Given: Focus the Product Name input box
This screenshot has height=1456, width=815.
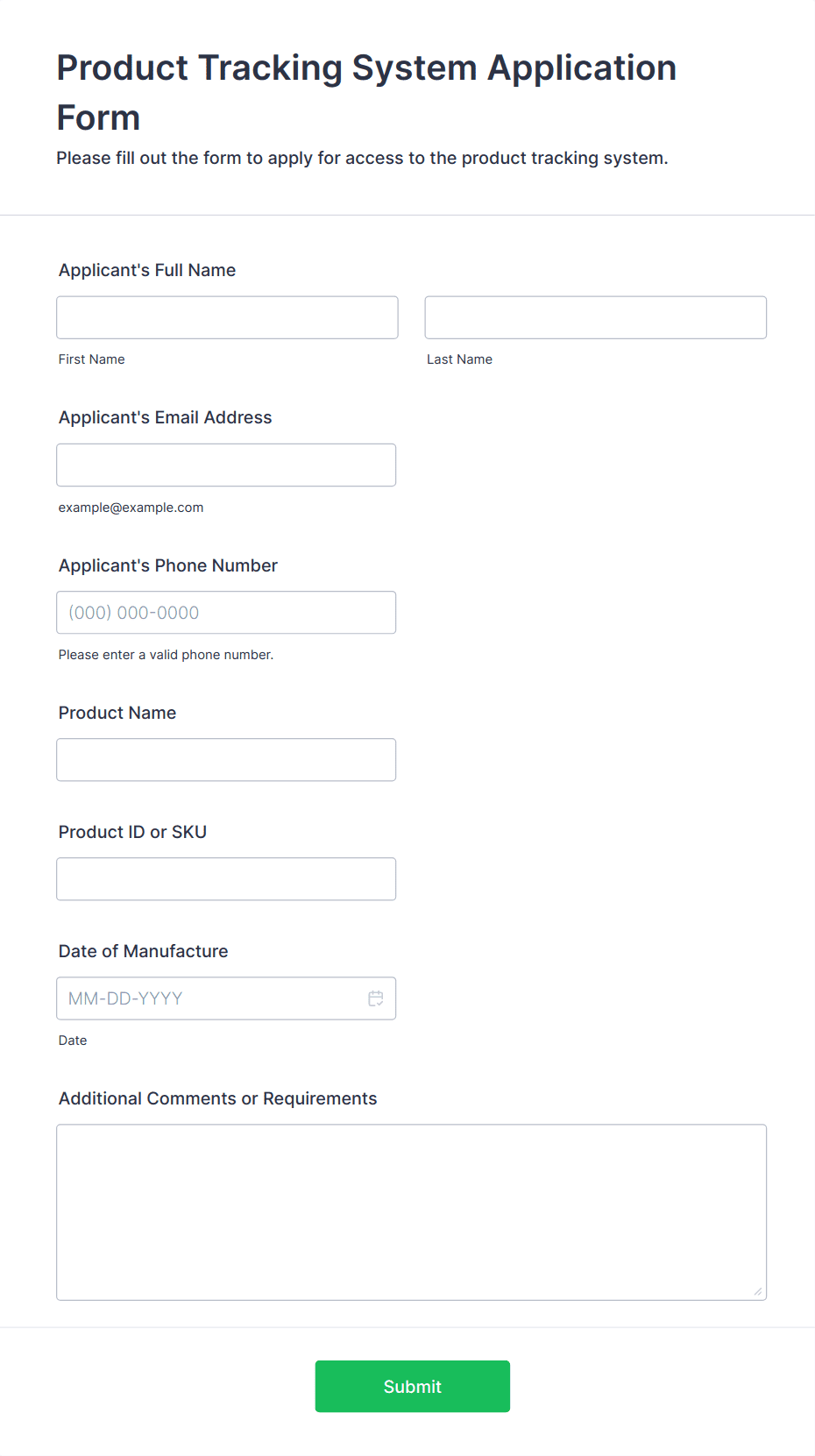Looking at the screenshot, I should click(x=226, y=760).
